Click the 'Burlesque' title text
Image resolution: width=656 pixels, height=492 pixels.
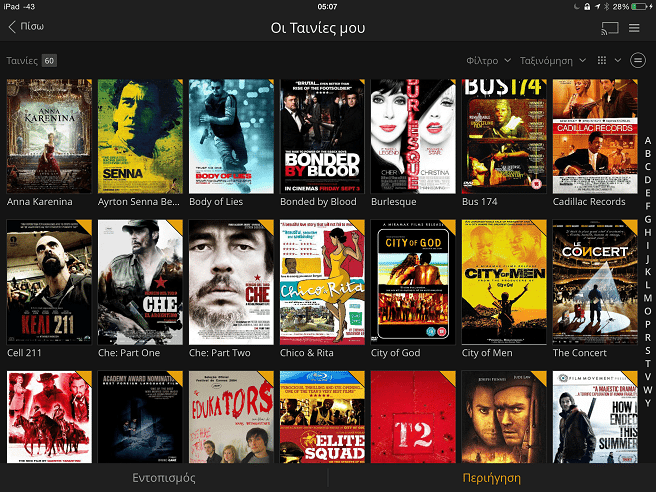(x=394, y=202)
